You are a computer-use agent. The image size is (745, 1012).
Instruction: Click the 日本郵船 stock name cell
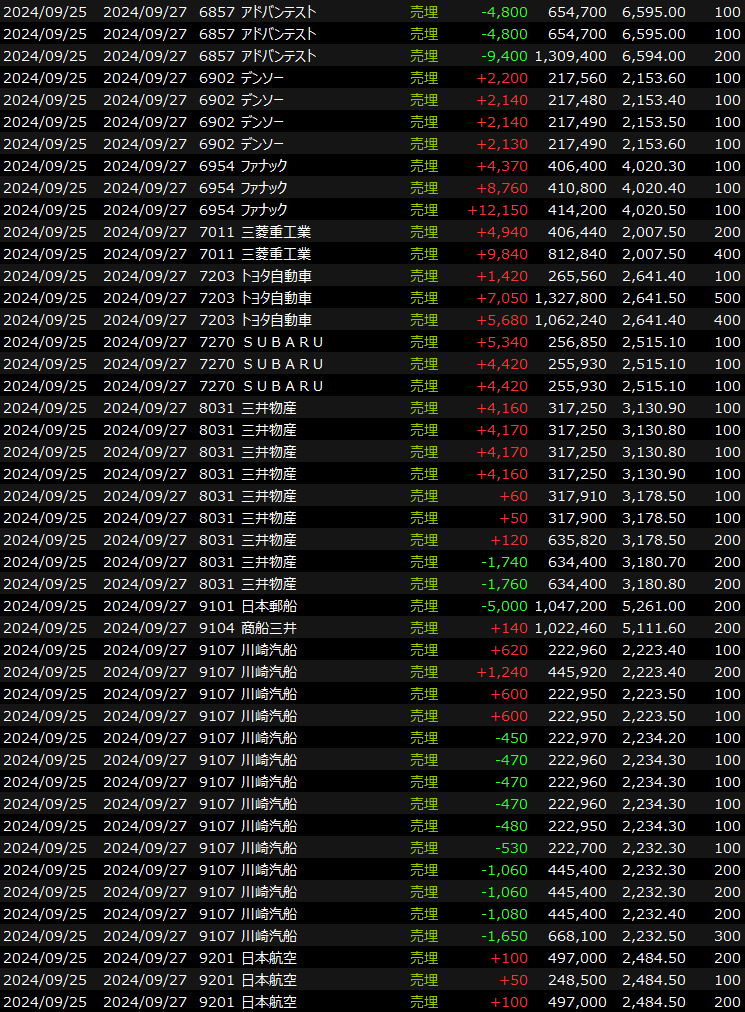268,606
